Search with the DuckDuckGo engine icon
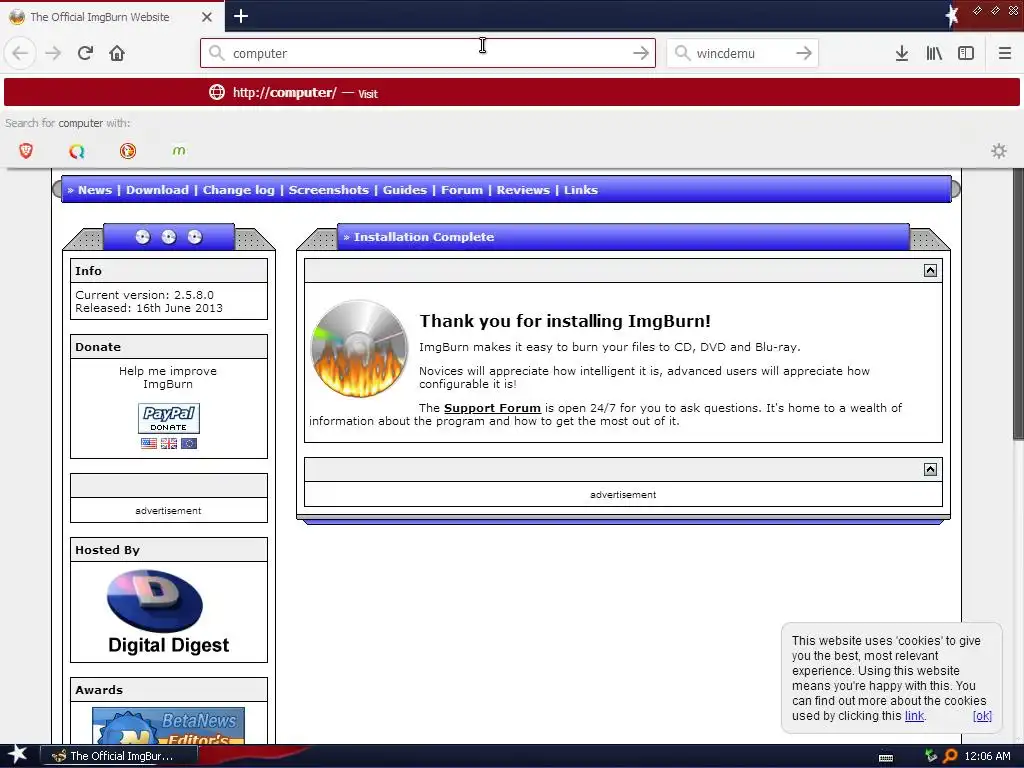 point(128,152)
